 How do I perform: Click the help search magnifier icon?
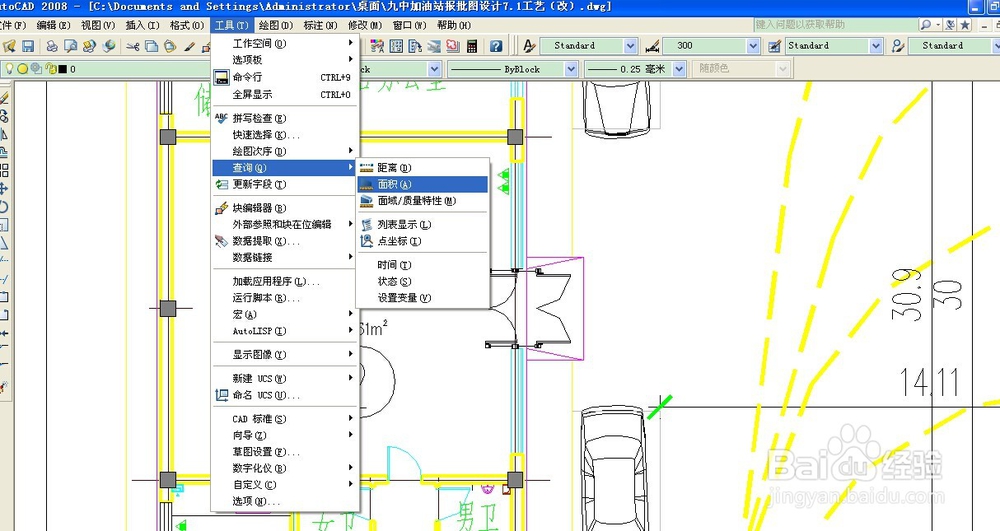click(x=925, y=24)
